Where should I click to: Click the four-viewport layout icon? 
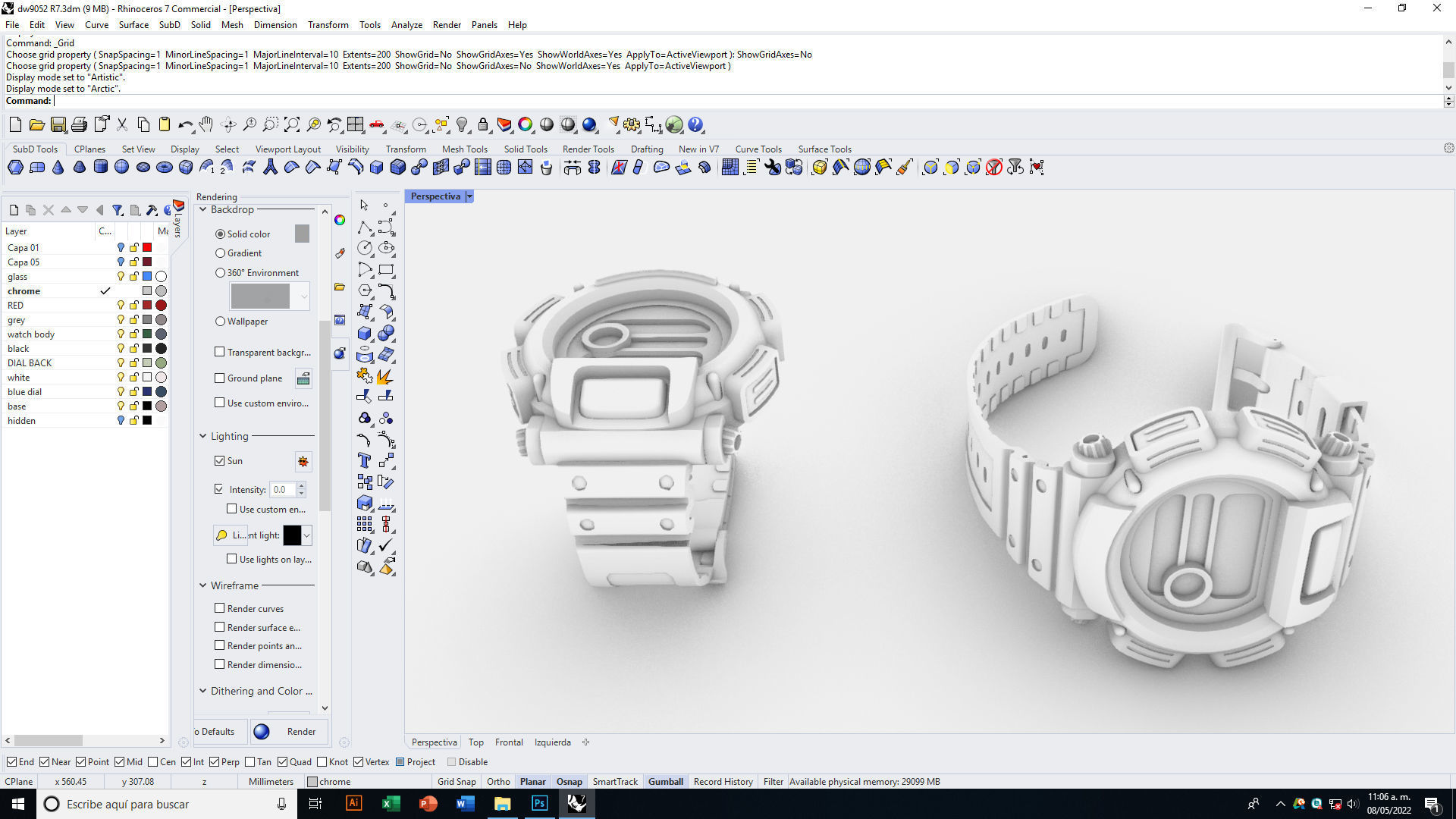tap(356, 124)
